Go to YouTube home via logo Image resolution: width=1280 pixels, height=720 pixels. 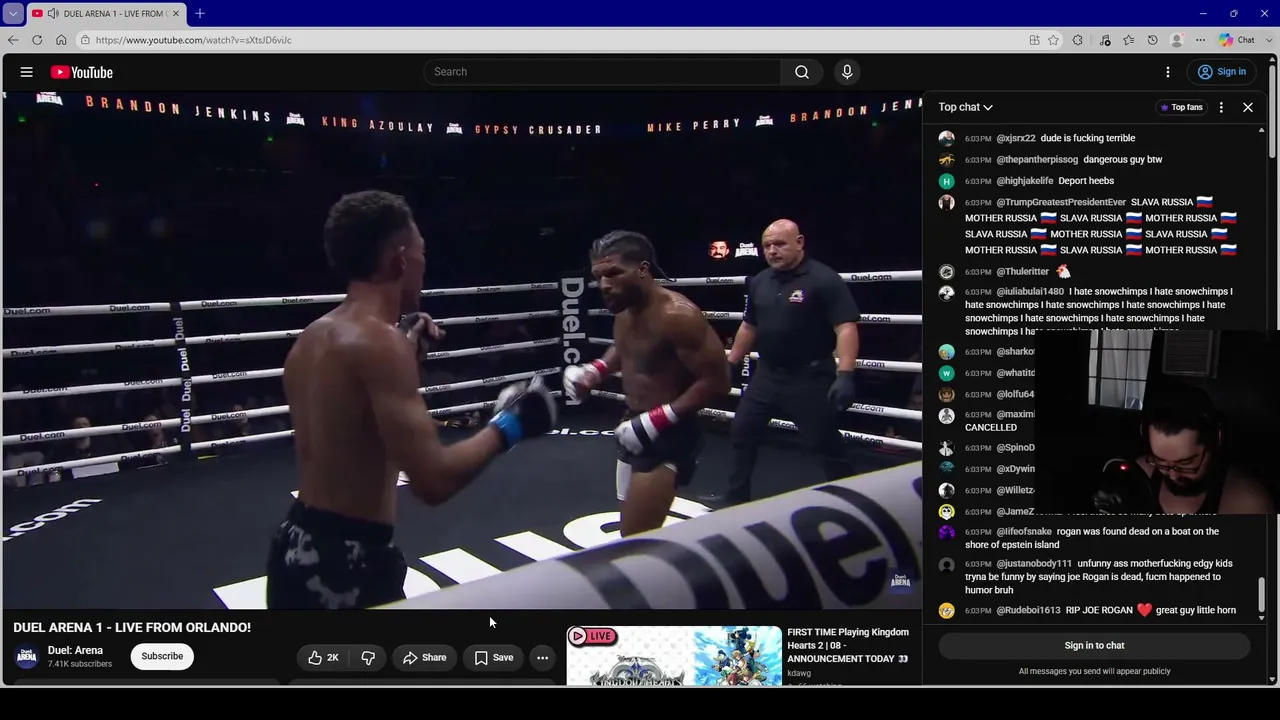(x=82, y=72)
